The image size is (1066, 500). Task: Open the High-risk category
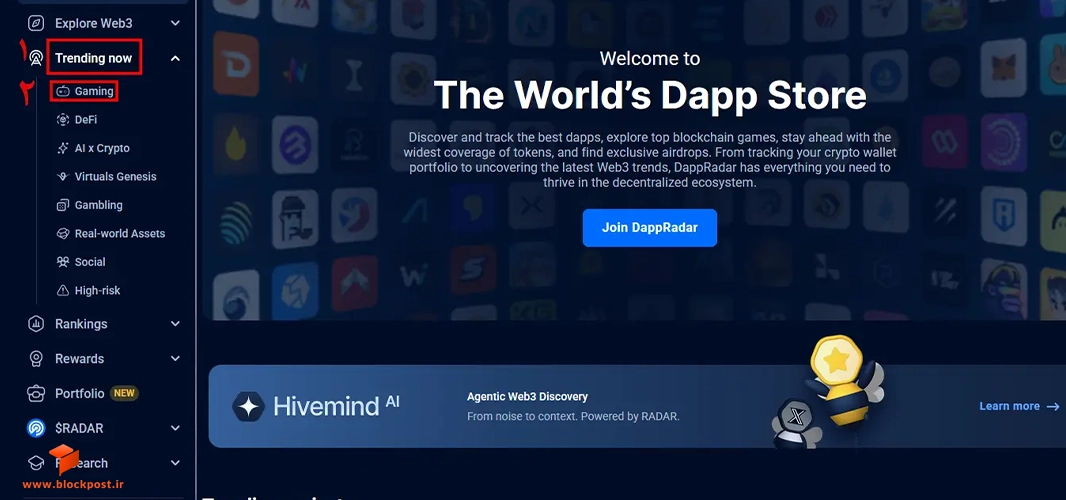97,290
